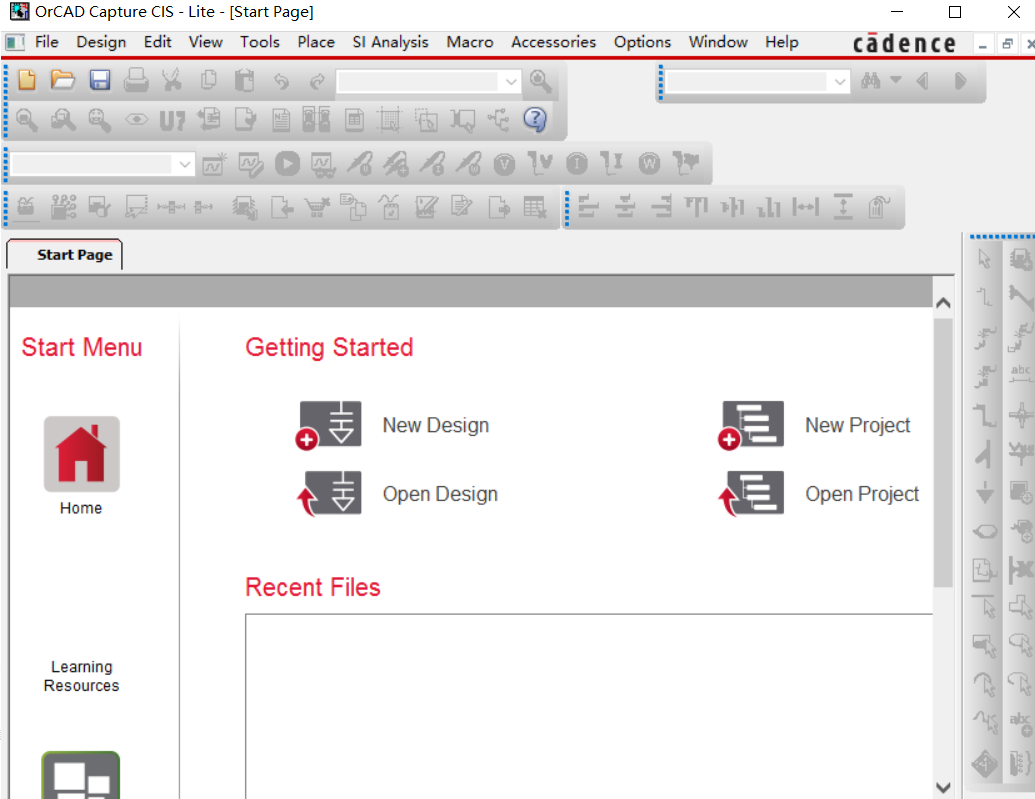The image size is (1035, 799).
Task: Click the Distribute Horizontally toolbar icon
Action: pos(805,207)
